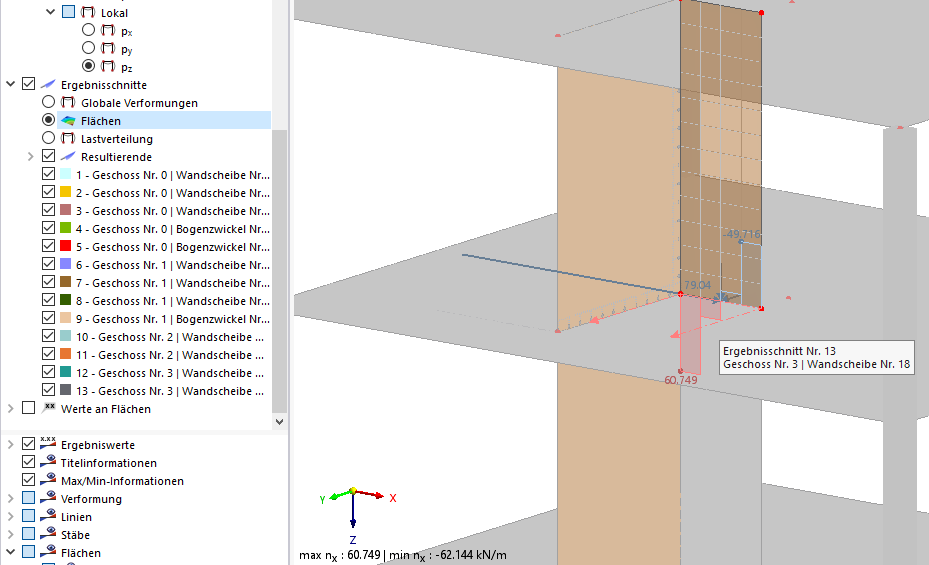Click the 79.04 result value label

[697, 285]
